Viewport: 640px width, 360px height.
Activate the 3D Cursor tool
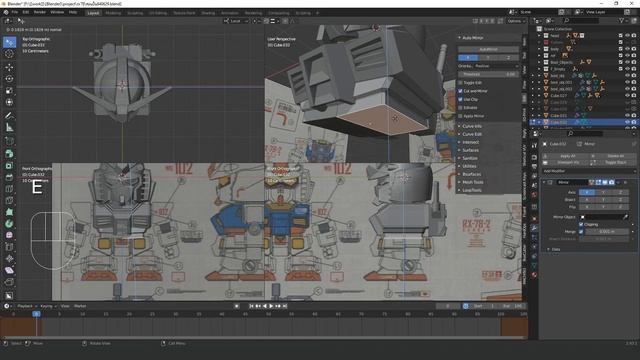[9, 53]
